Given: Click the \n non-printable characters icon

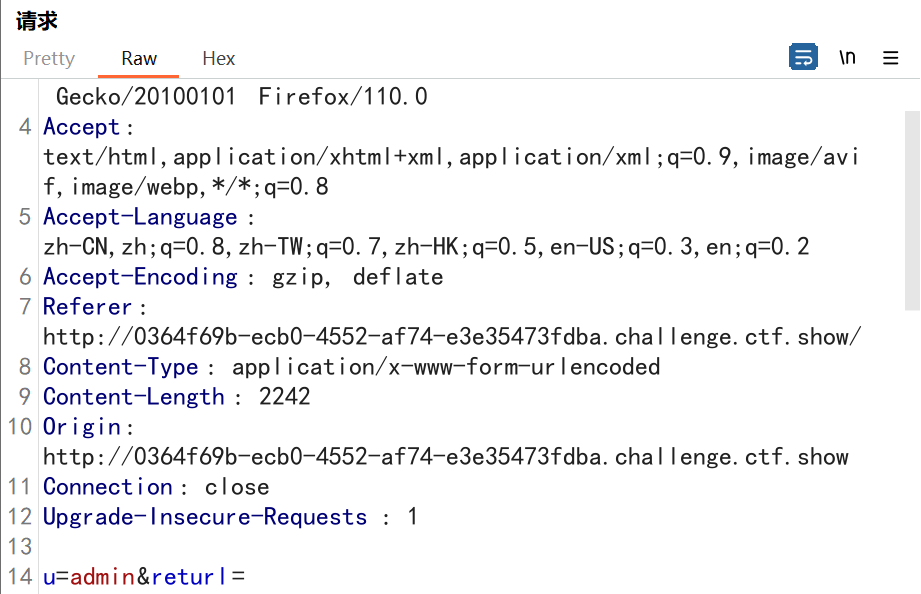Looking at the screenshot, I should [x=847, y=58].
